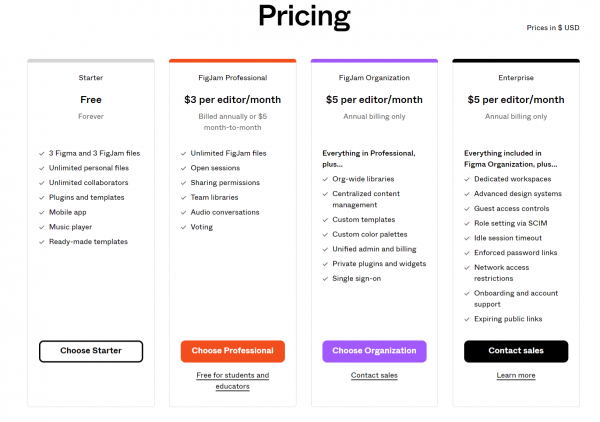Screen dimensions: 600x422
Task: Click the checkmark next to Music player
Action: pyautogui.click(x=41, y=227)
